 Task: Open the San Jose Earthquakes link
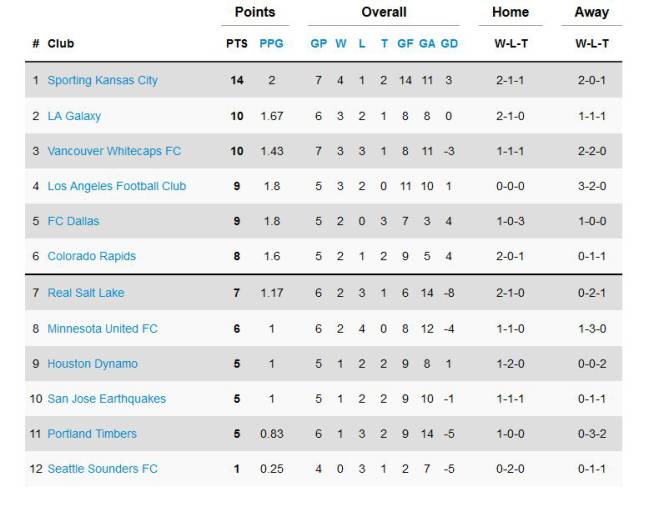coord(106,399)
